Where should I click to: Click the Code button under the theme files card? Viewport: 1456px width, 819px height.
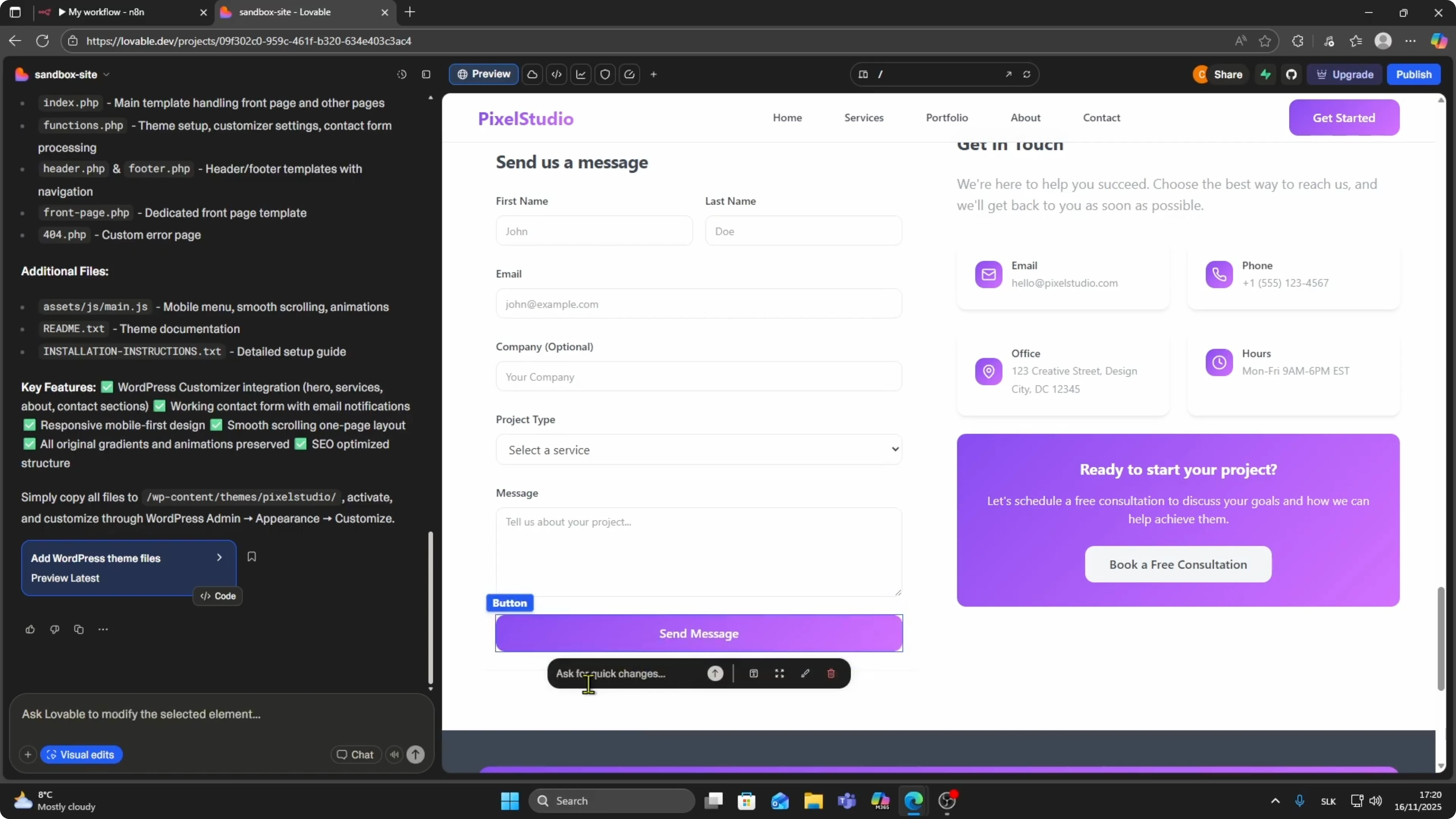point(218,596)
